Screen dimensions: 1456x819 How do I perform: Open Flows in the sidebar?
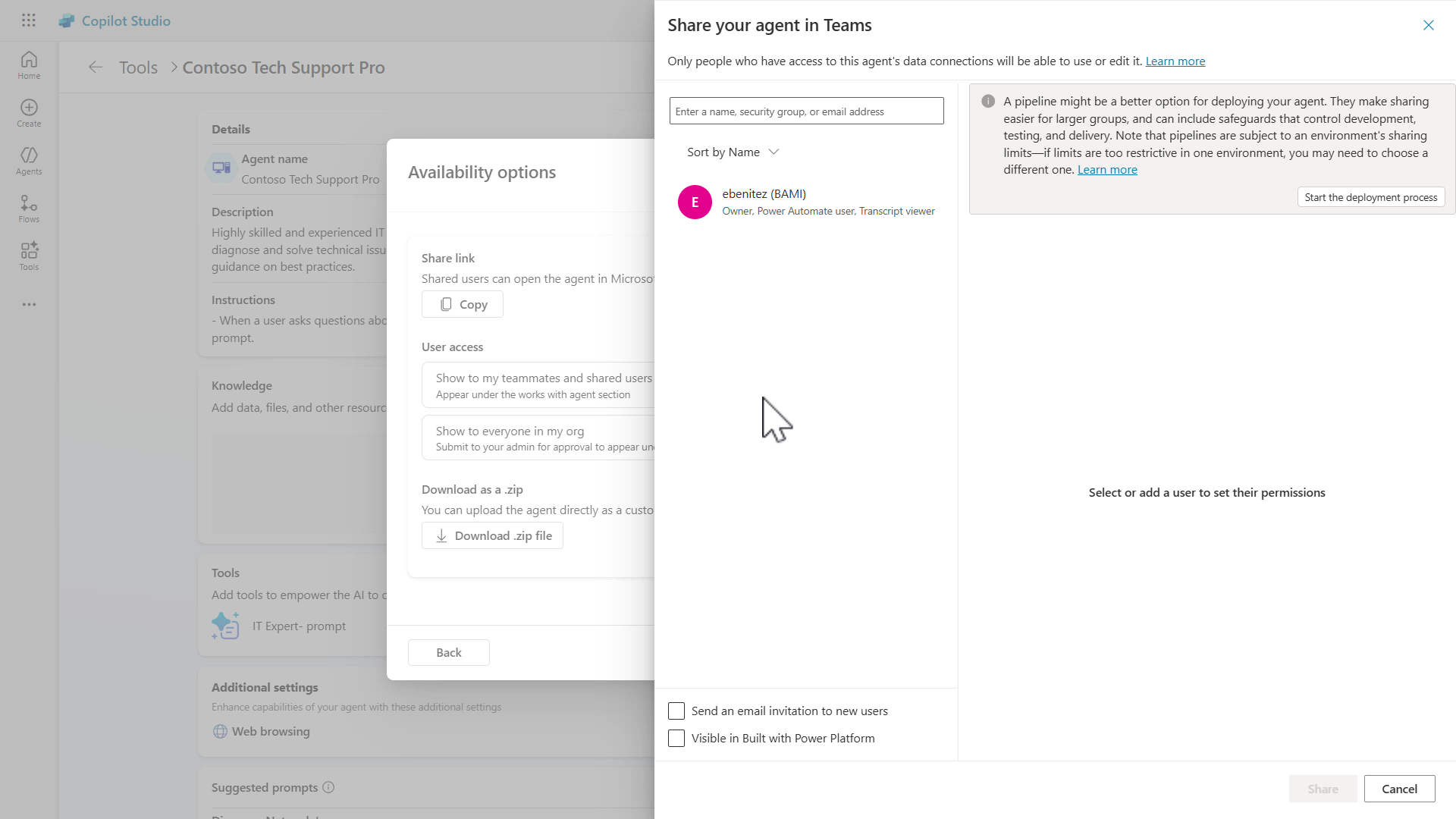tap(29, 209)
